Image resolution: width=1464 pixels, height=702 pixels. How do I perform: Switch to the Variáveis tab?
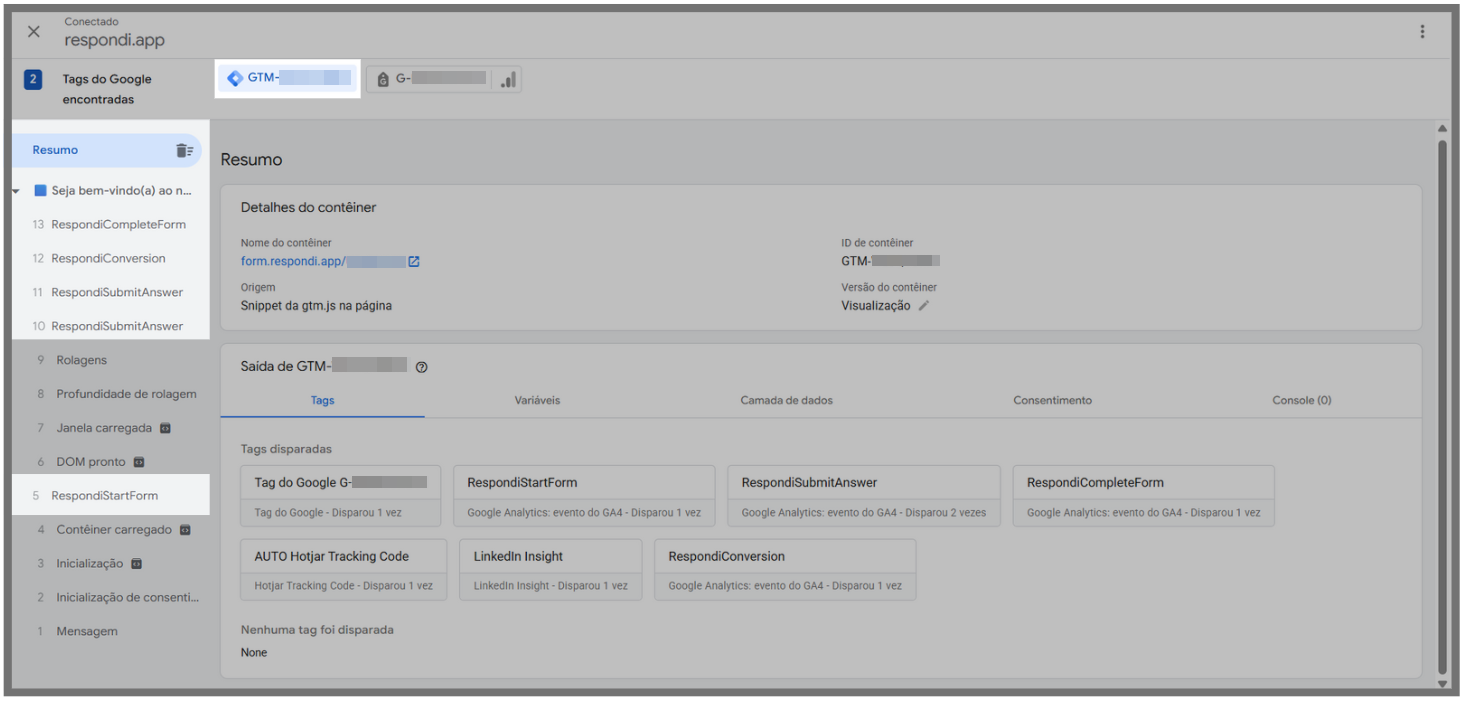coord(537,400)
